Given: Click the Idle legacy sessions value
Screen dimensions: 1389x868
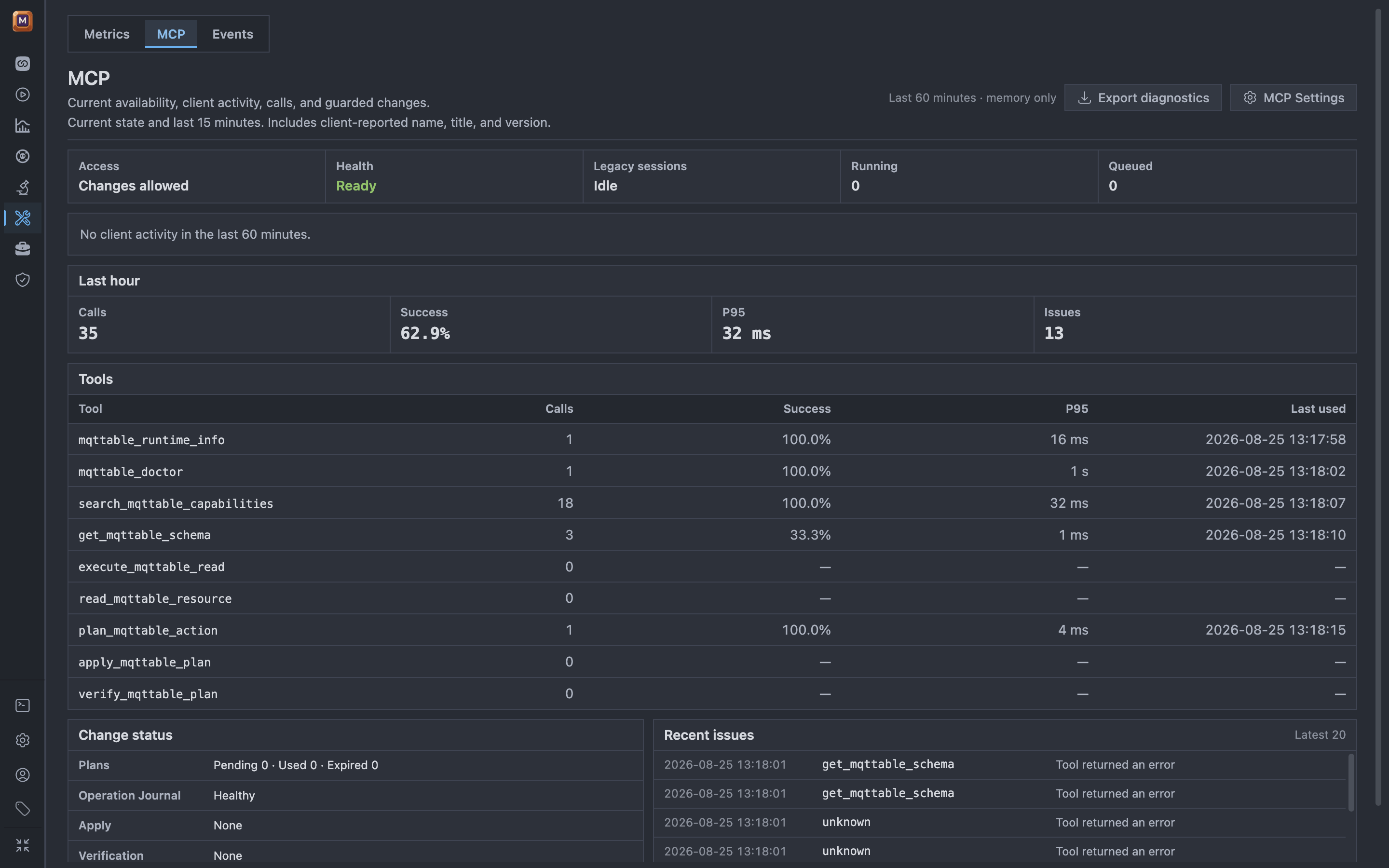Looking at the screenshot, I should 605,186.
